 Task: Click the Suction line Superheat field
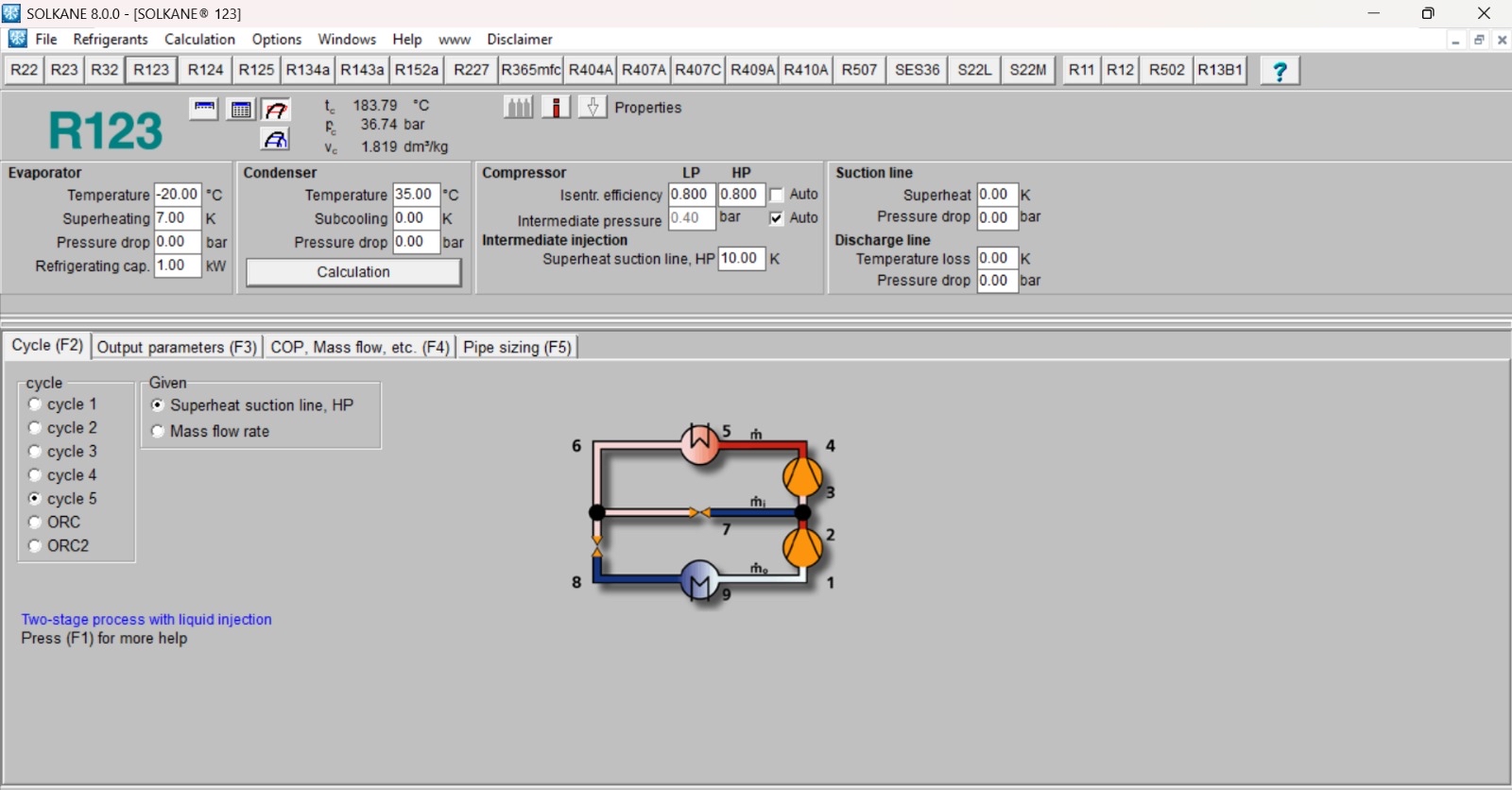[x=997, y=195]
